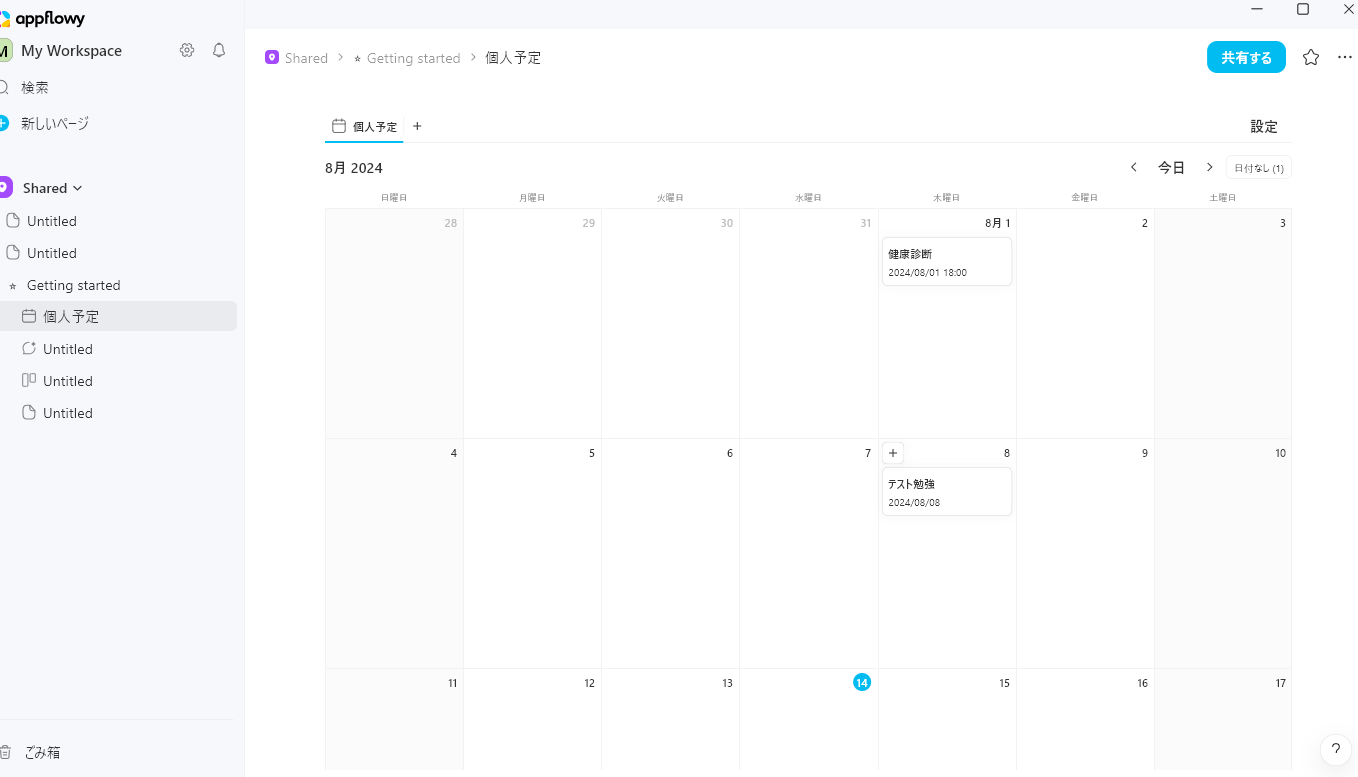The height and width of the screenshot is (777, 1358).
Task: Click the day 2 calendar cell
Action: [1085, 323]
